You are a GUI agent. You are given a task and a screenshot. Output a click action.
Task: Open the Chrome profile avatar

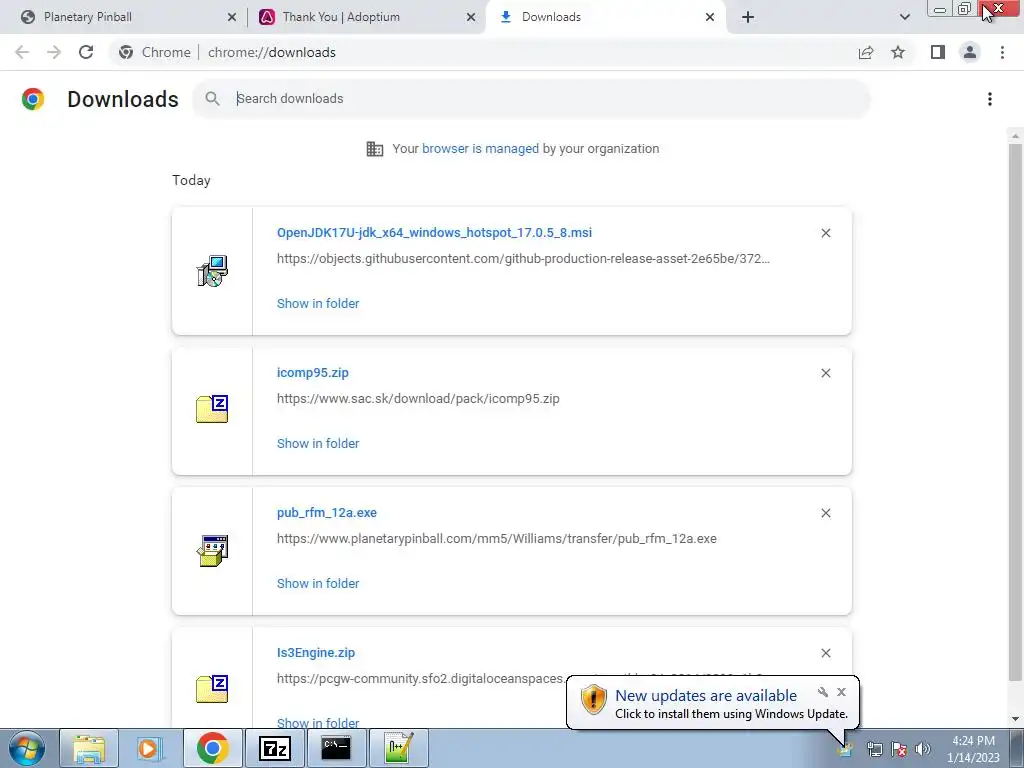970,52
